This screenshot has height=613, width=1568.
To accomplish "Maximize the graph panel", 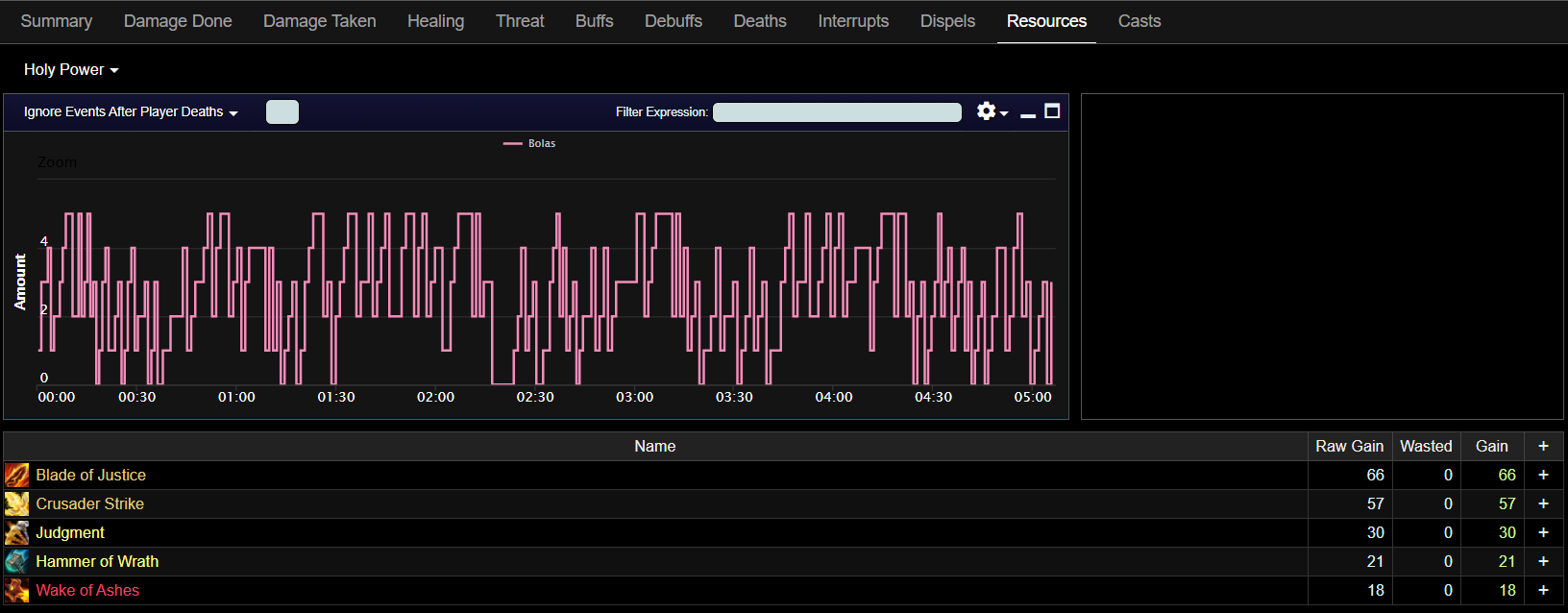I will pos(1052,111).
